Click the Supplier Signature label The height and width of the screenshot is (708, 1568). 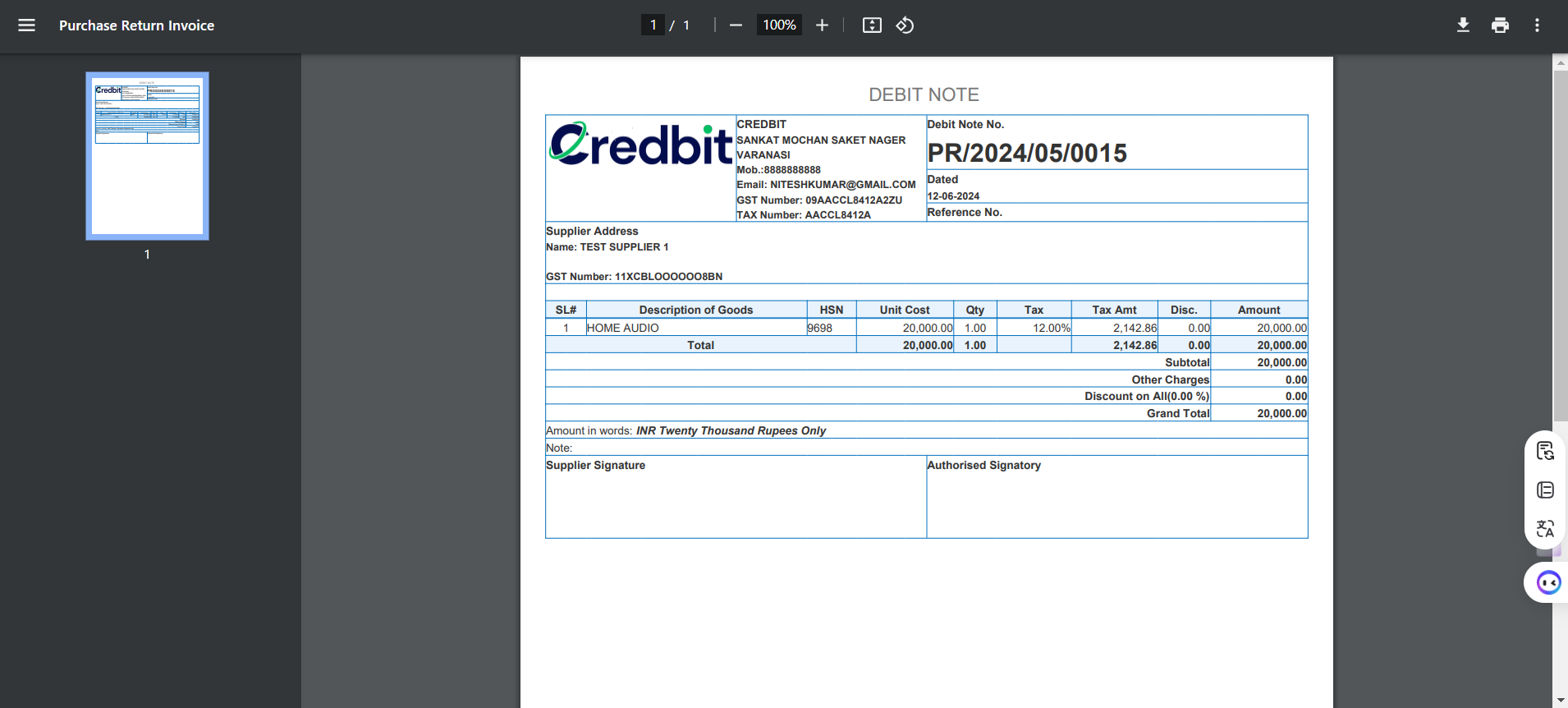[595, 465]
